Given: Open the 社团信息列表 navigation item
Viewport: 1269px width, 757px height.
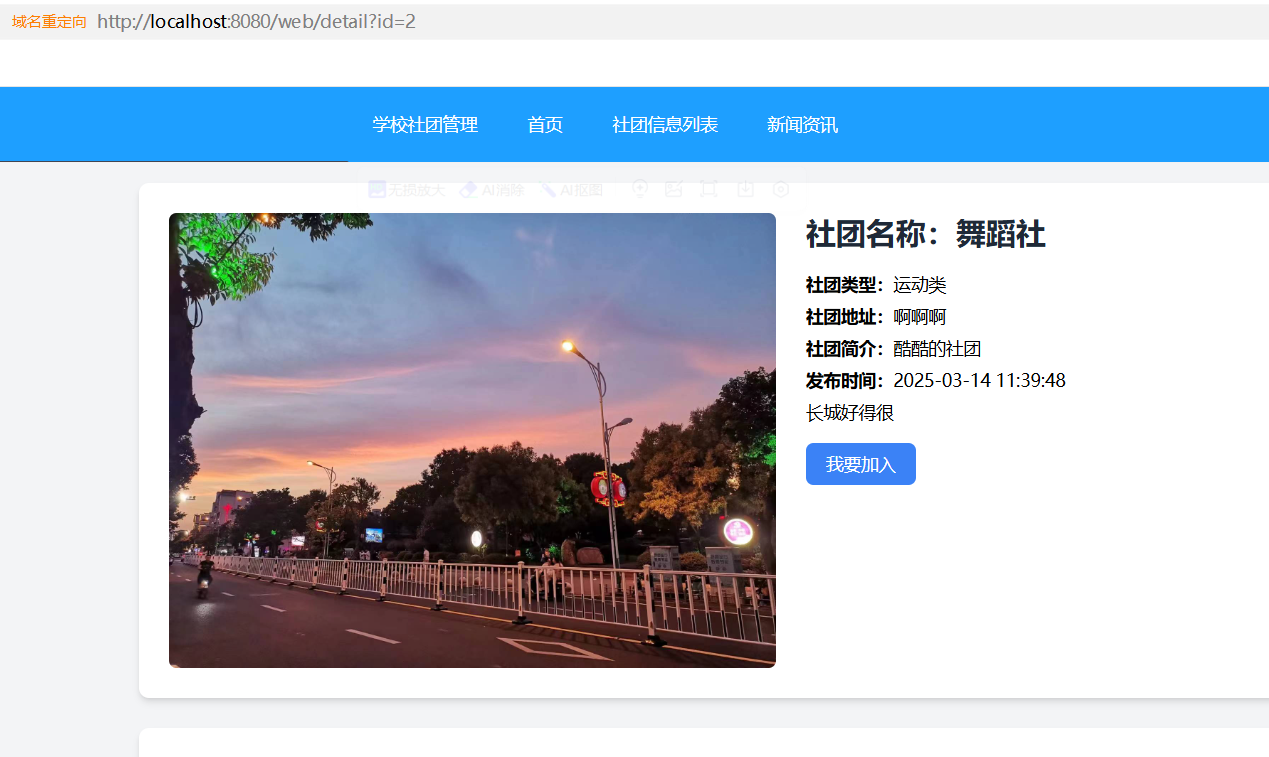Looking at the screenshot, I should coord(665,125).
